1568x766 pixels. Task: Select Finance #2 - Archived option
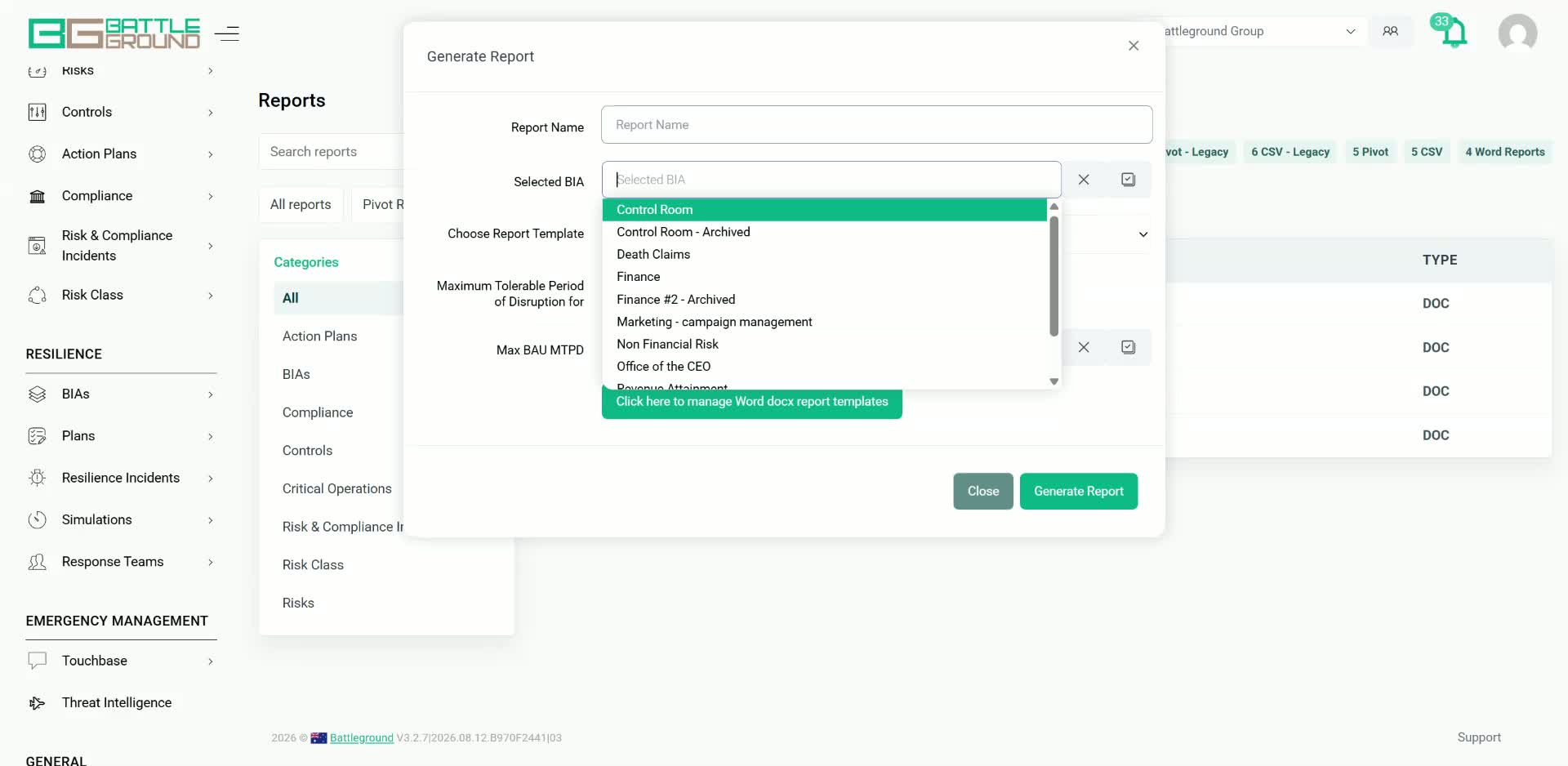[825, 299]
